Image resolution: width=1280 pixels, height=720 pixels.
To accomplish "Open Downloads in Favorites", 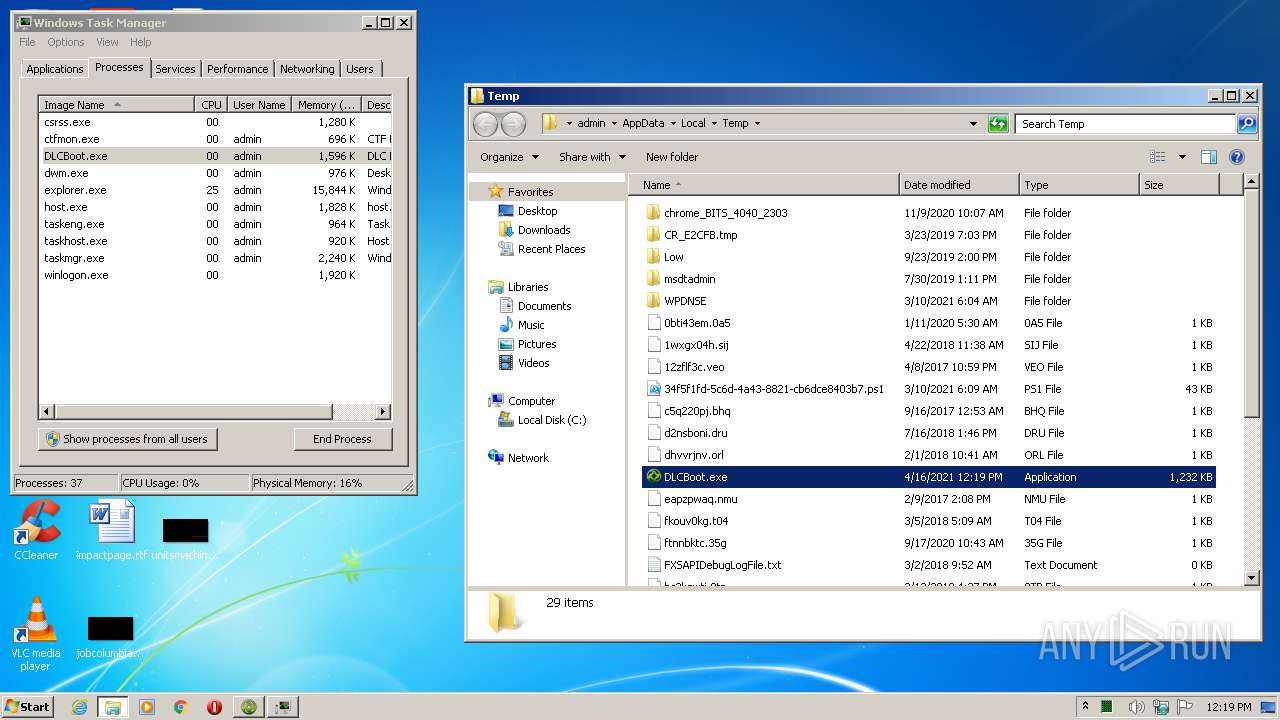I will [543, 230].
